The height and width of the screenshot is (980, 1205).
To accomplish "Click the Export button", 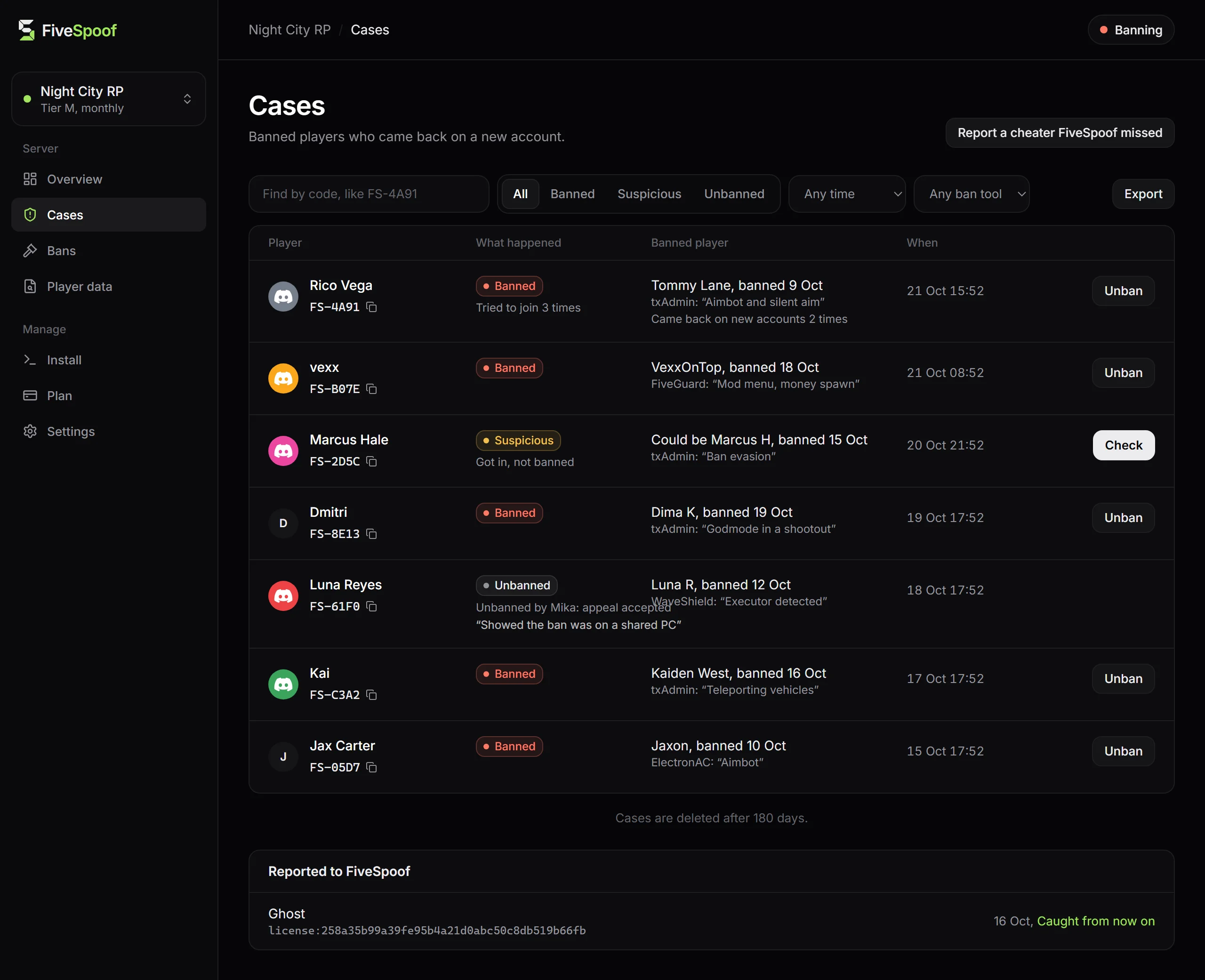I will (x=1143, y=193).
